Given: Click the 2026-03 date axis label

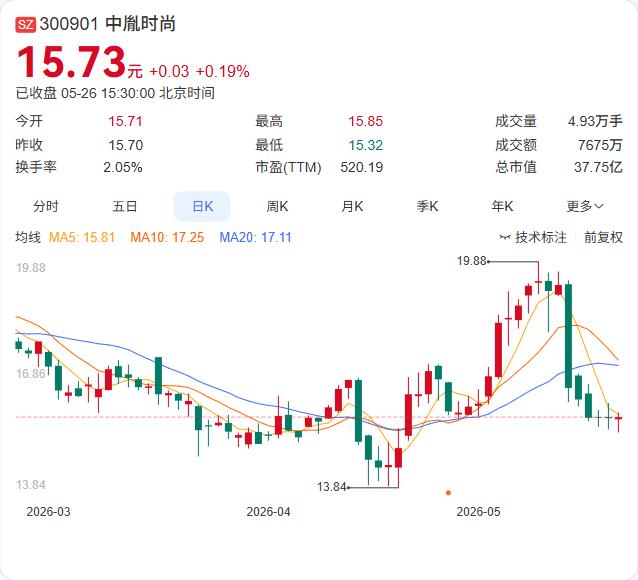Looking at the screenshot, I should [48, 512].
